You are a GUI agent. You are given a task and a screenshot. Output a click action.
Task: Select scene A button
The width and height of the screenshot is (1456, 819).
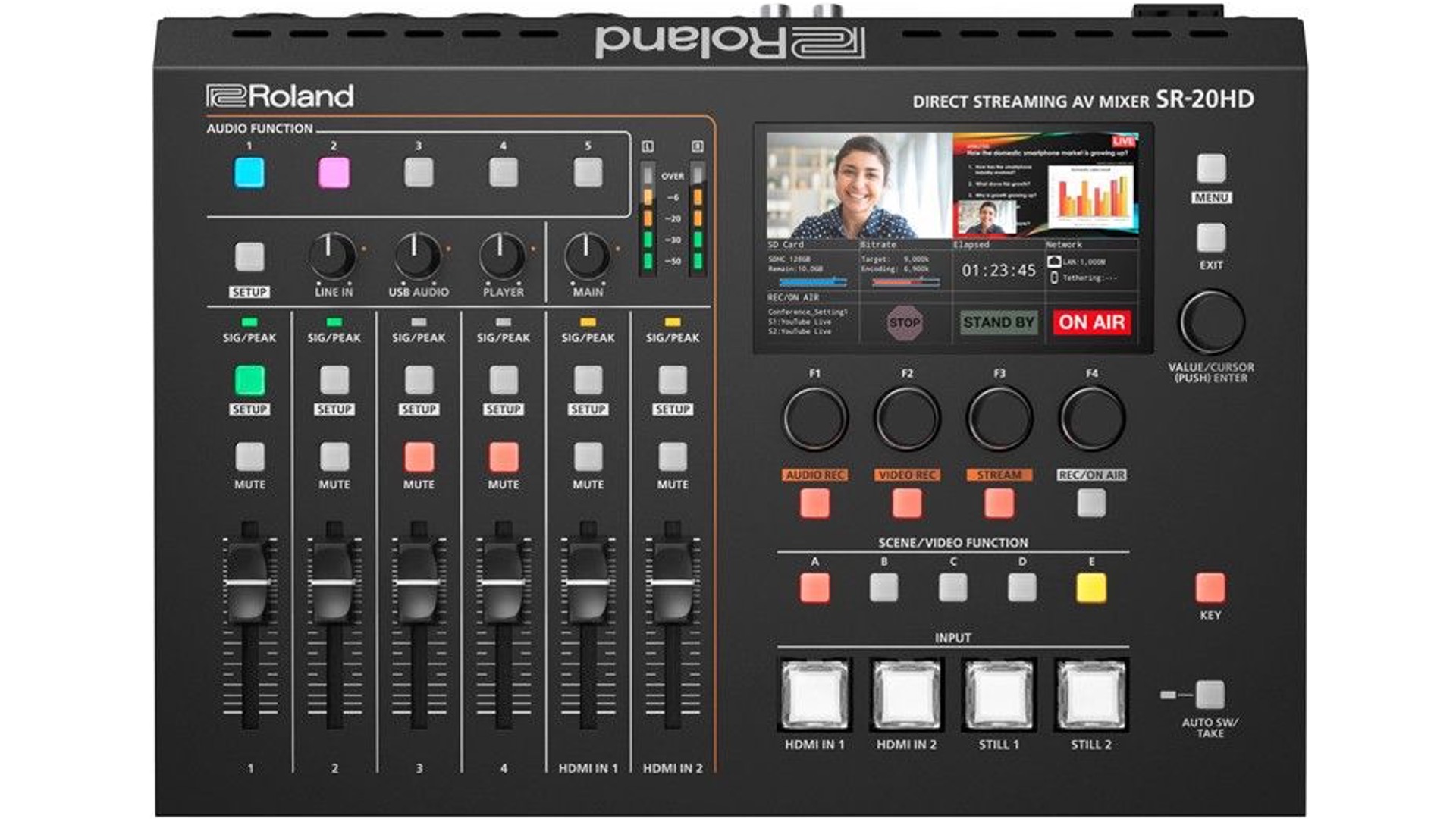[x=814, y=588]
